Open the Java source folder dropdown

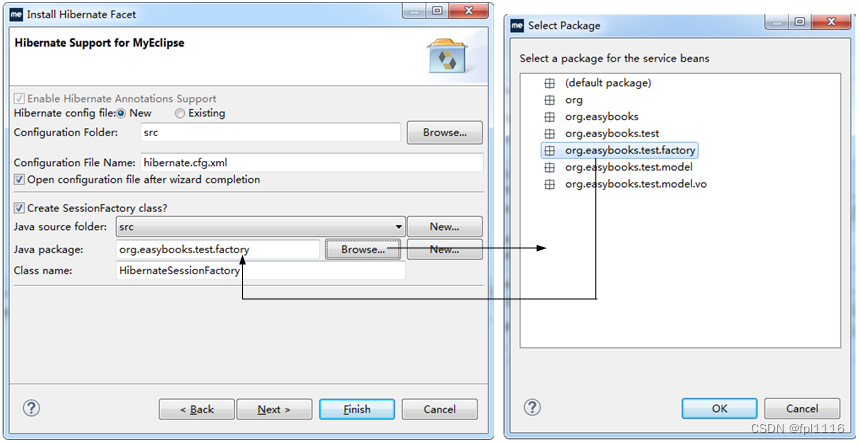261,227
